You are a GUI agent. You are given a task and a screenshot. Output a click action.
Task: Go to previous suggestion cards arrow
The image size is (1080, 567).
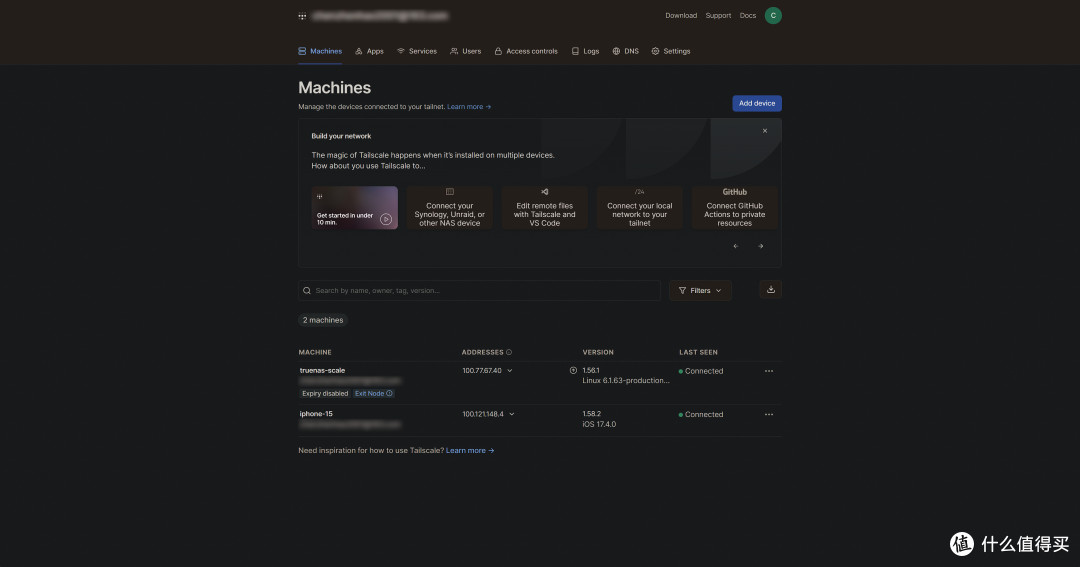tap(736, 246)
